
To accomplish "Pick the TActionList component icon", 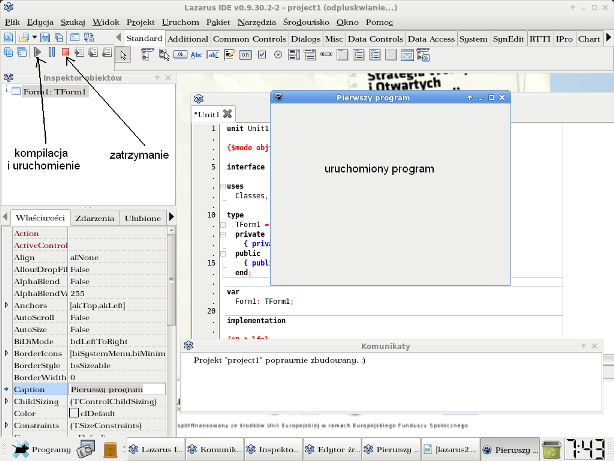I will pyautogui.click(x=423, y=55).
